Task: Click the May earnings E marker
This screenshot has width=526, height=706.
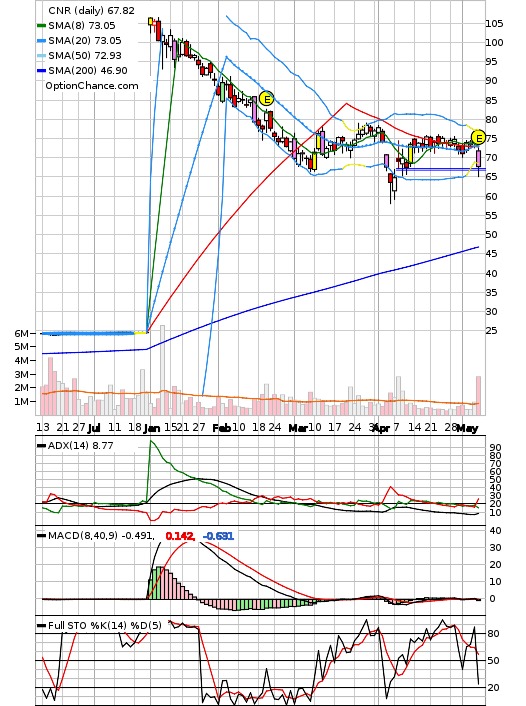Action: tap(478, 137)
